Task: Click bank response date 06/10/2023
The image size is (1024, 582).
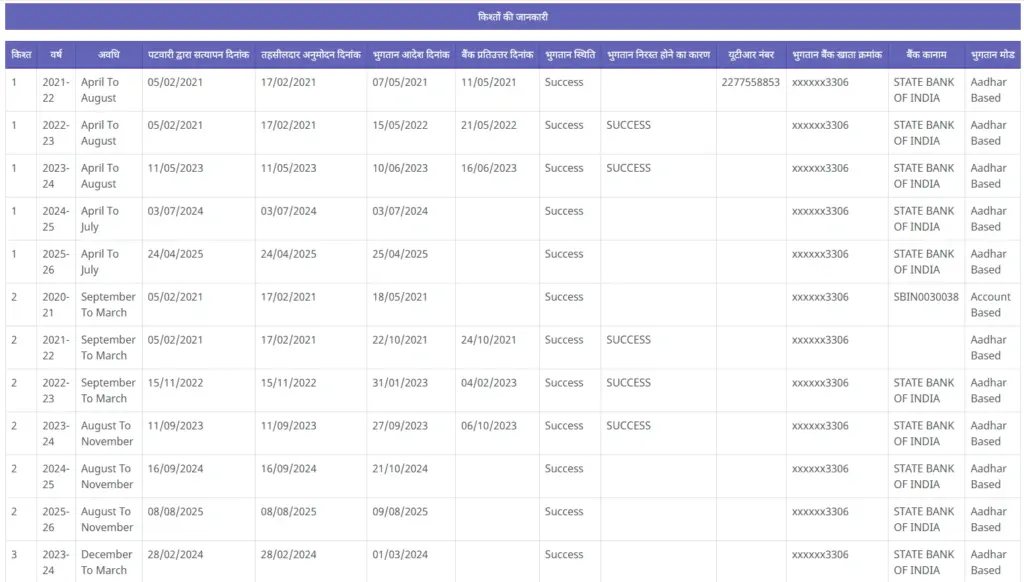Action: [x=488, y=426]
